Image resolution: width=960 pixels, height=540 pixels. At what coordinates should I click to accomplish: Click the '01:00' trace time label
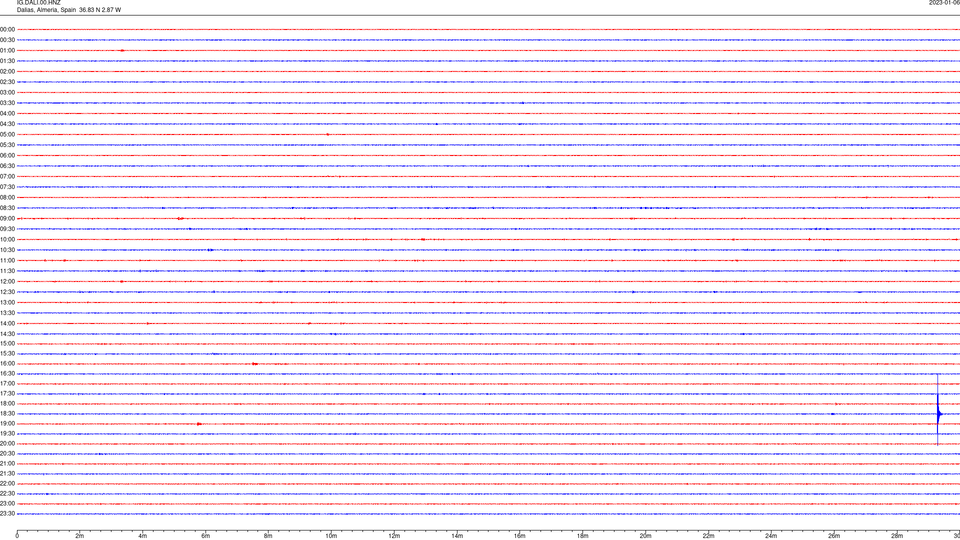coord(7,51)
